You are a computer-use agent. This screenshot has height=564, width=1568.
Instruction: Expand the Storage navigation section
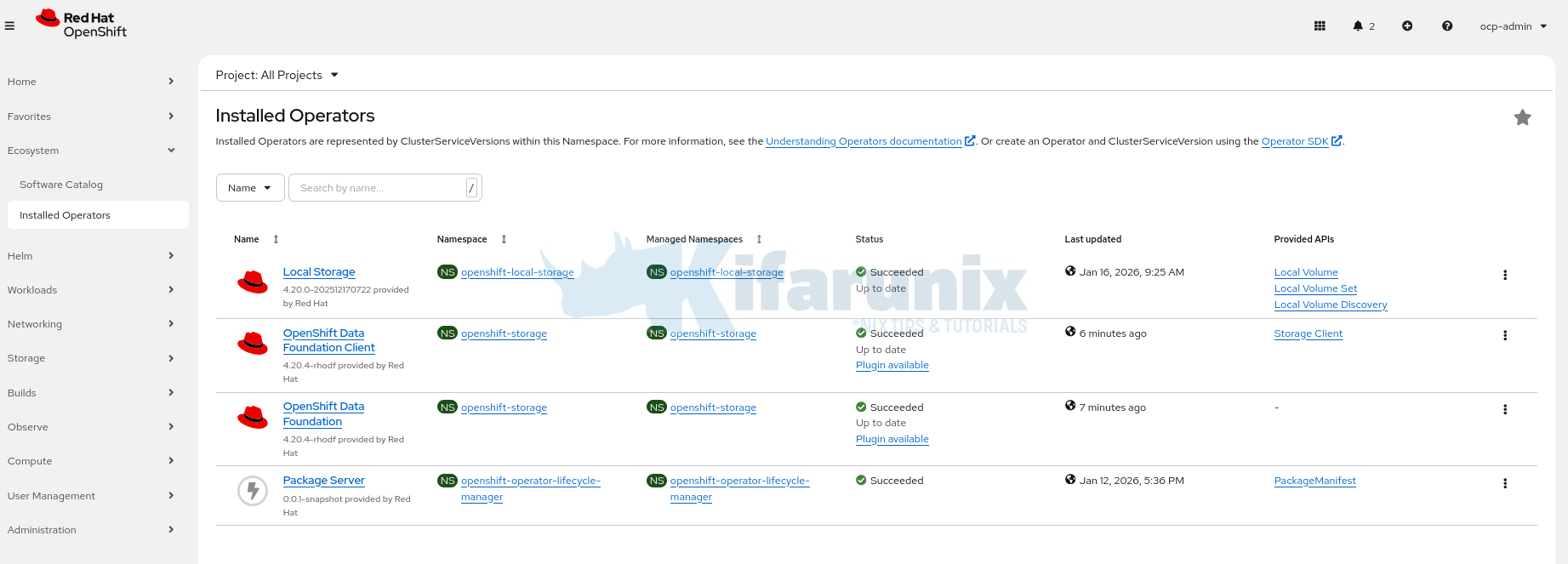click(90, 358)
